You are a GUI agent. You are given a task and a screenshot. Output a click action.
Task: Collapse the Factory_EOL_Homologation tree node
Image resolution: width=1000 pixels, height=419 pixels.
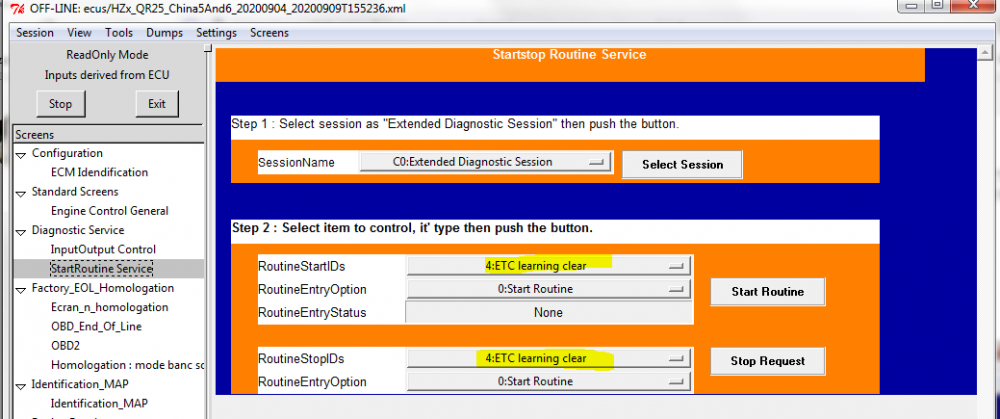21,289
